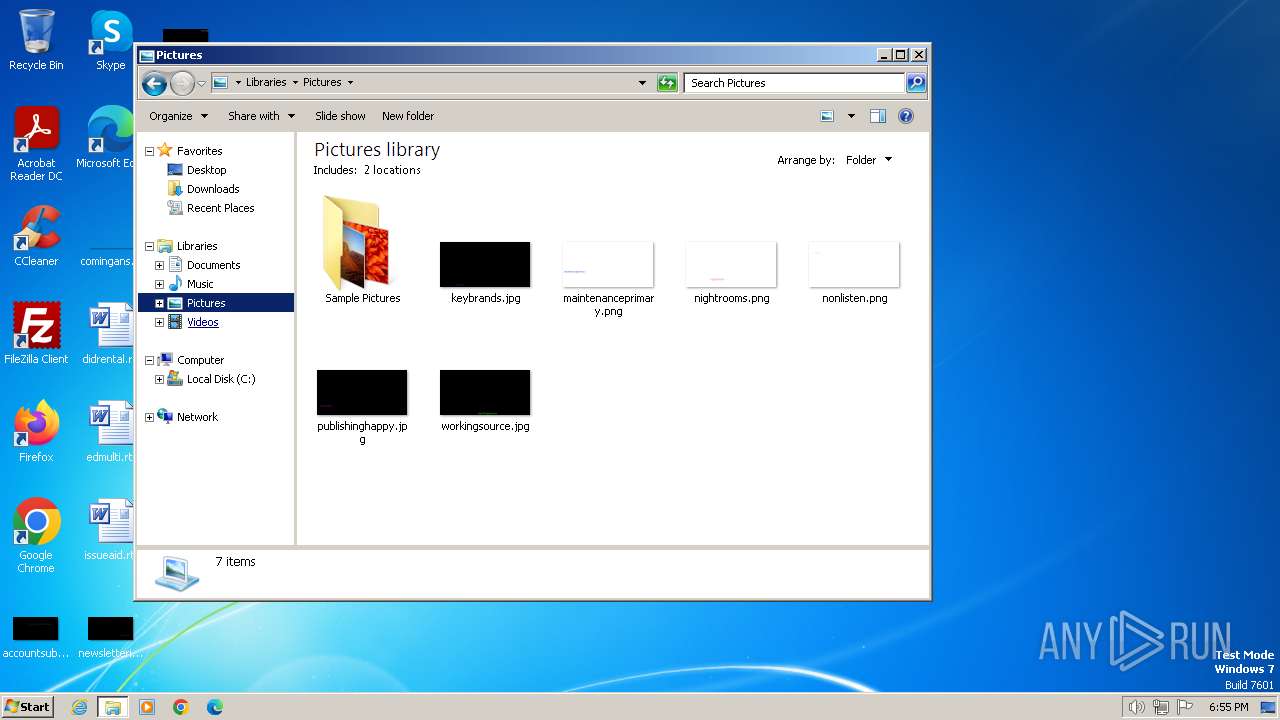The width and height of the screenshot is (1280, 720).
Task: Click the refresh button beside the address bar
Action: 667,83
